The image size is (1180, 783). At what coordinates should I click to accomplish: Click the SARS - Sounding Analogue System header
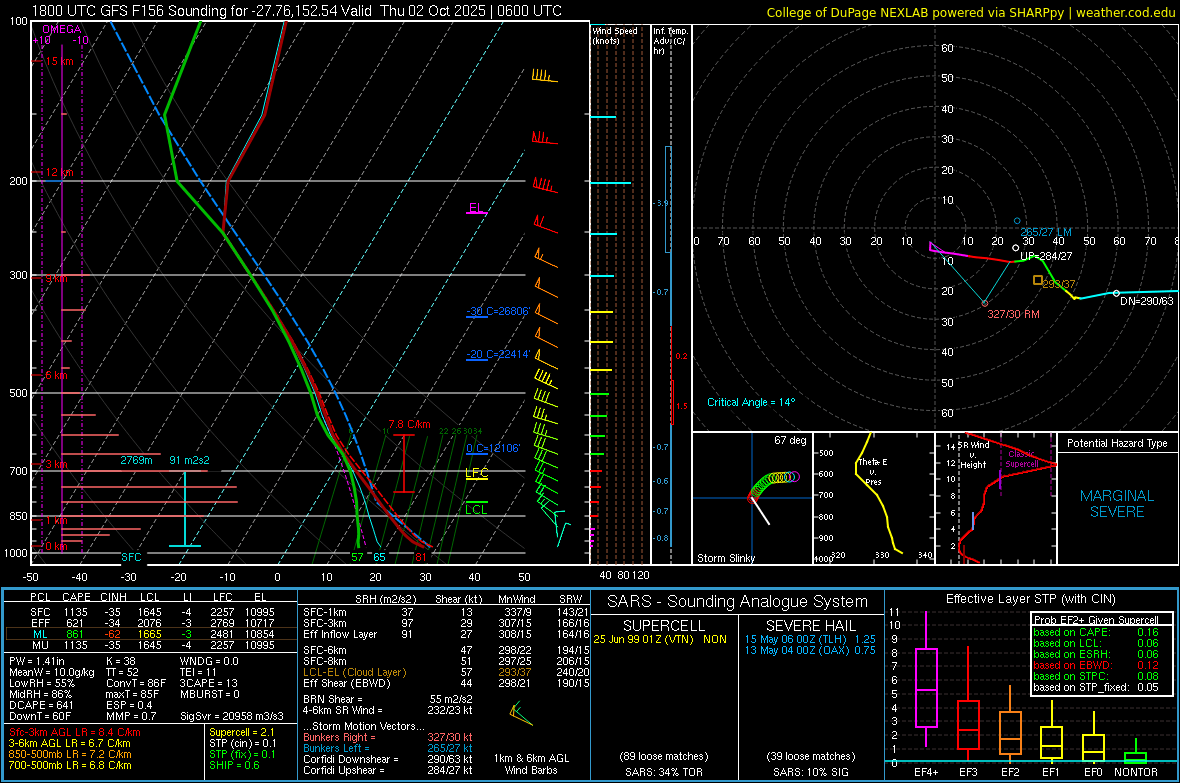tap(737, 602)
